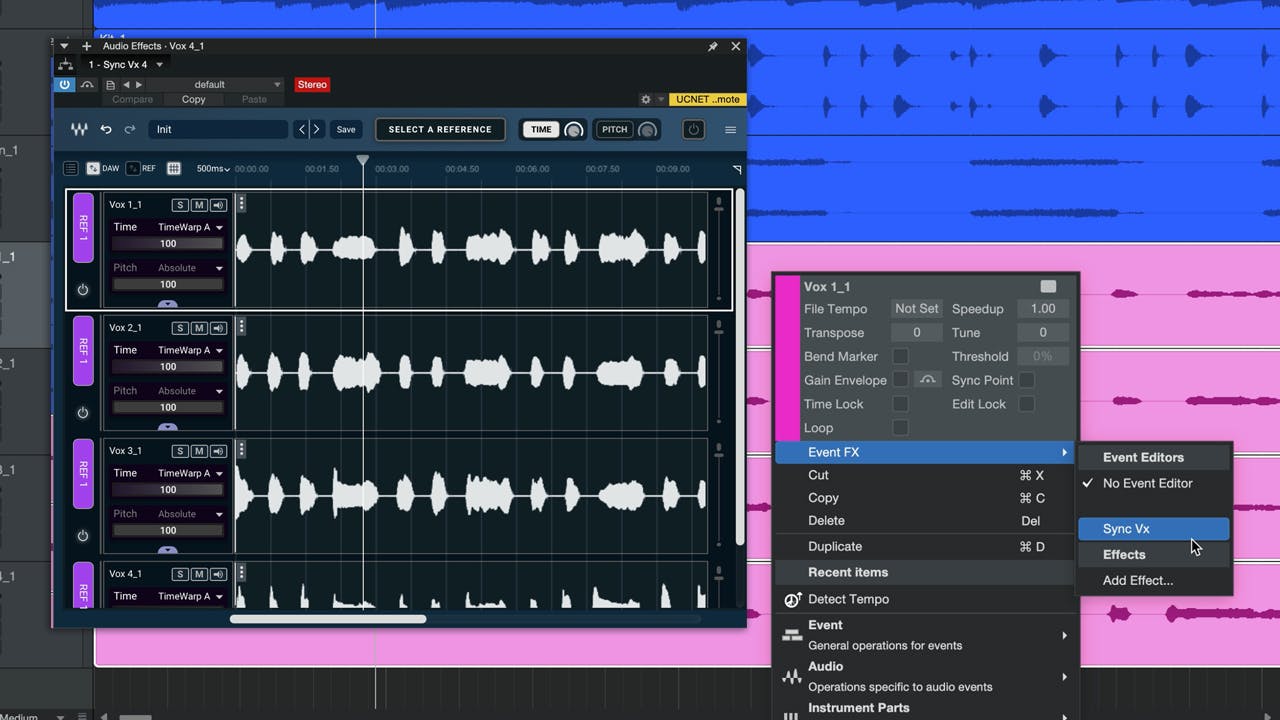Select Duplicate from the context menu
Screen dimensions: 1280x720
click(835, 546)
